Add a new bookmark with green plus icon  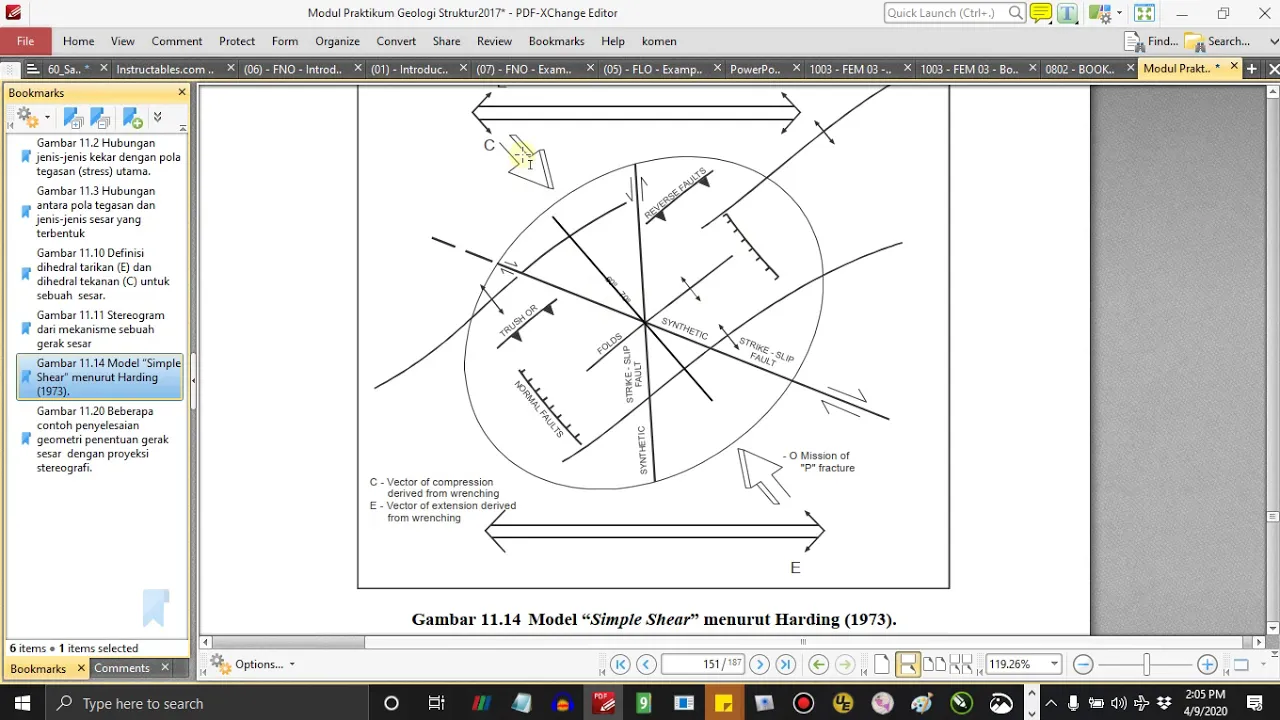(133, 119)
